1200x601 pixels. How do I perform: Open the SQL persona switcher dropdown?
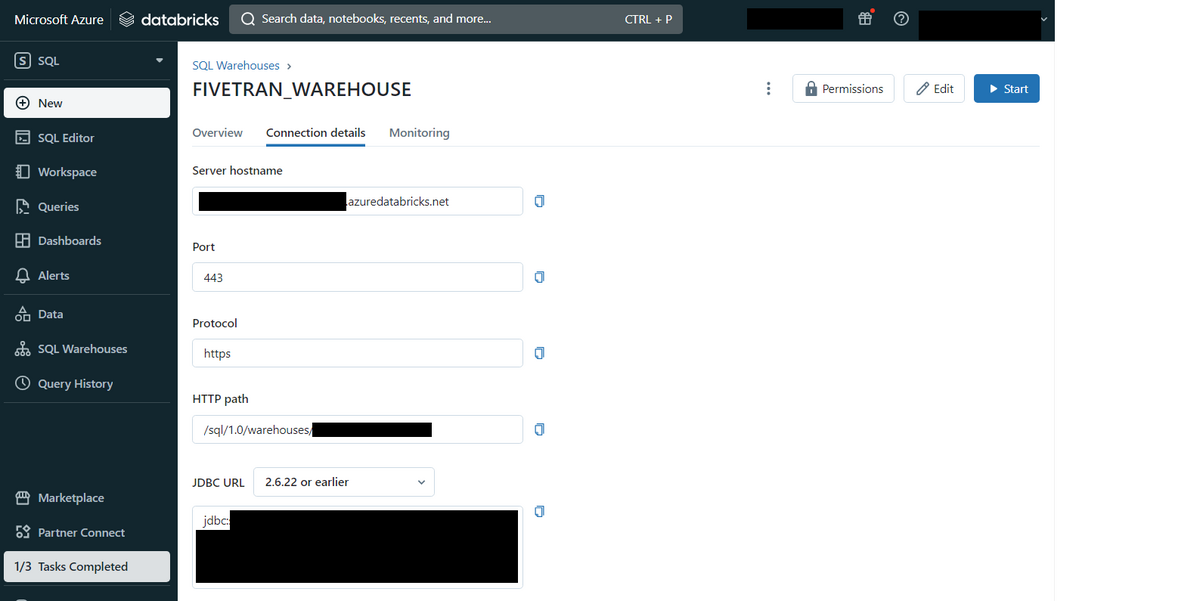click(88, 60)
